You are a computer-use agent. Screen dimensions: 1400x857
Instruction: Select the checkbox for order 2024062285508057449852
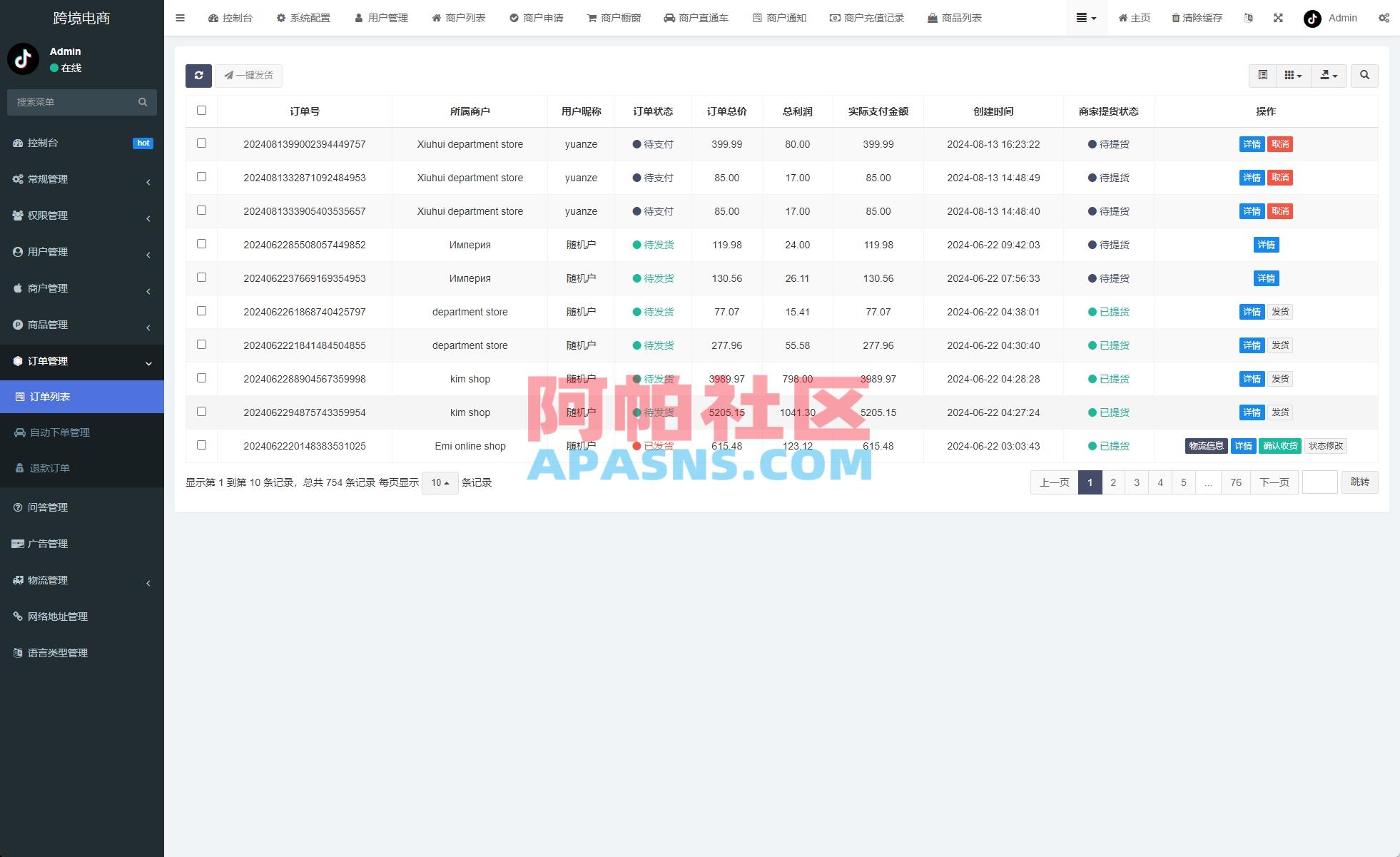click(202, 244)
